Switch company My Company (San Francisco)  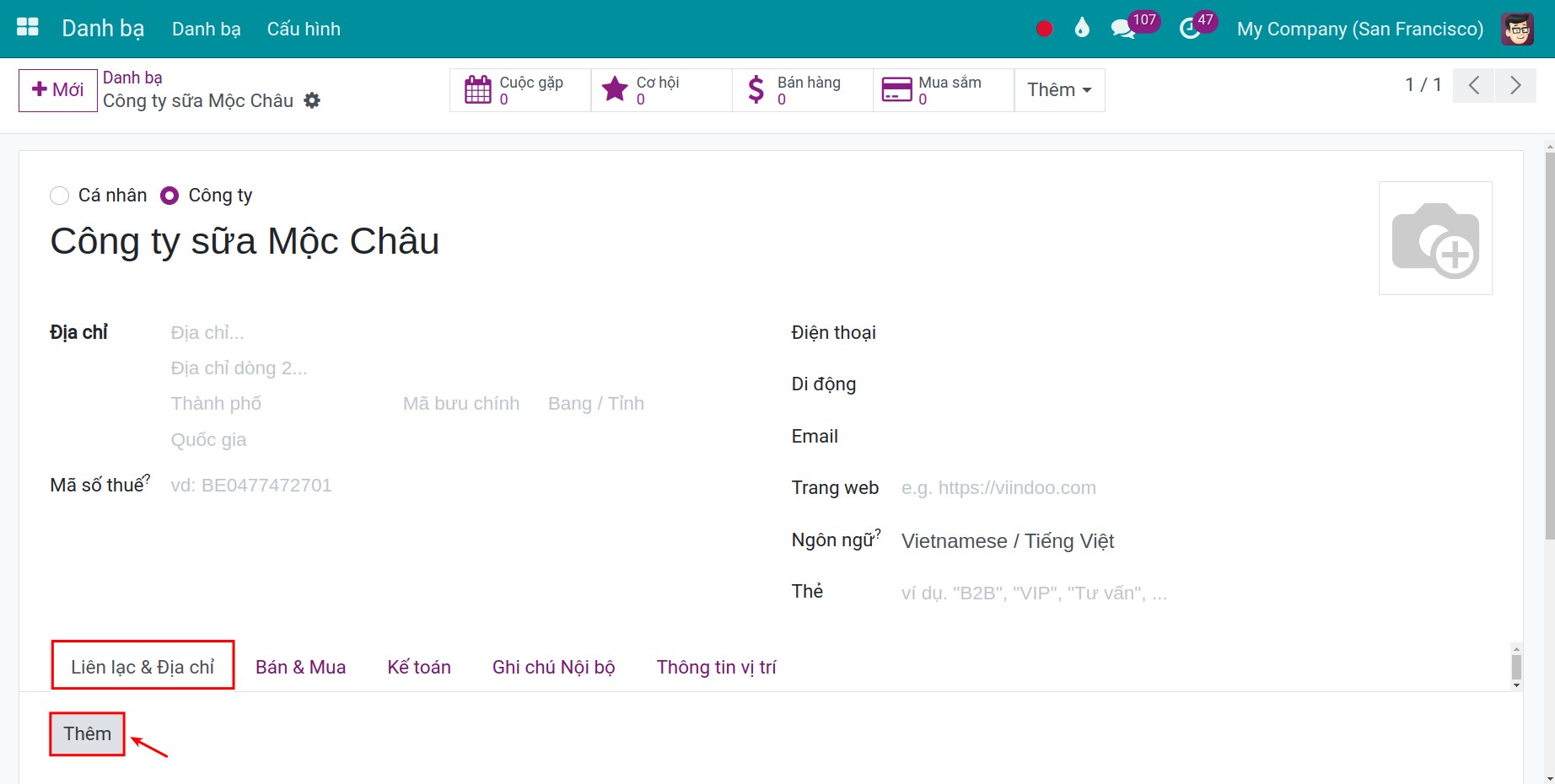[1360, 29]
